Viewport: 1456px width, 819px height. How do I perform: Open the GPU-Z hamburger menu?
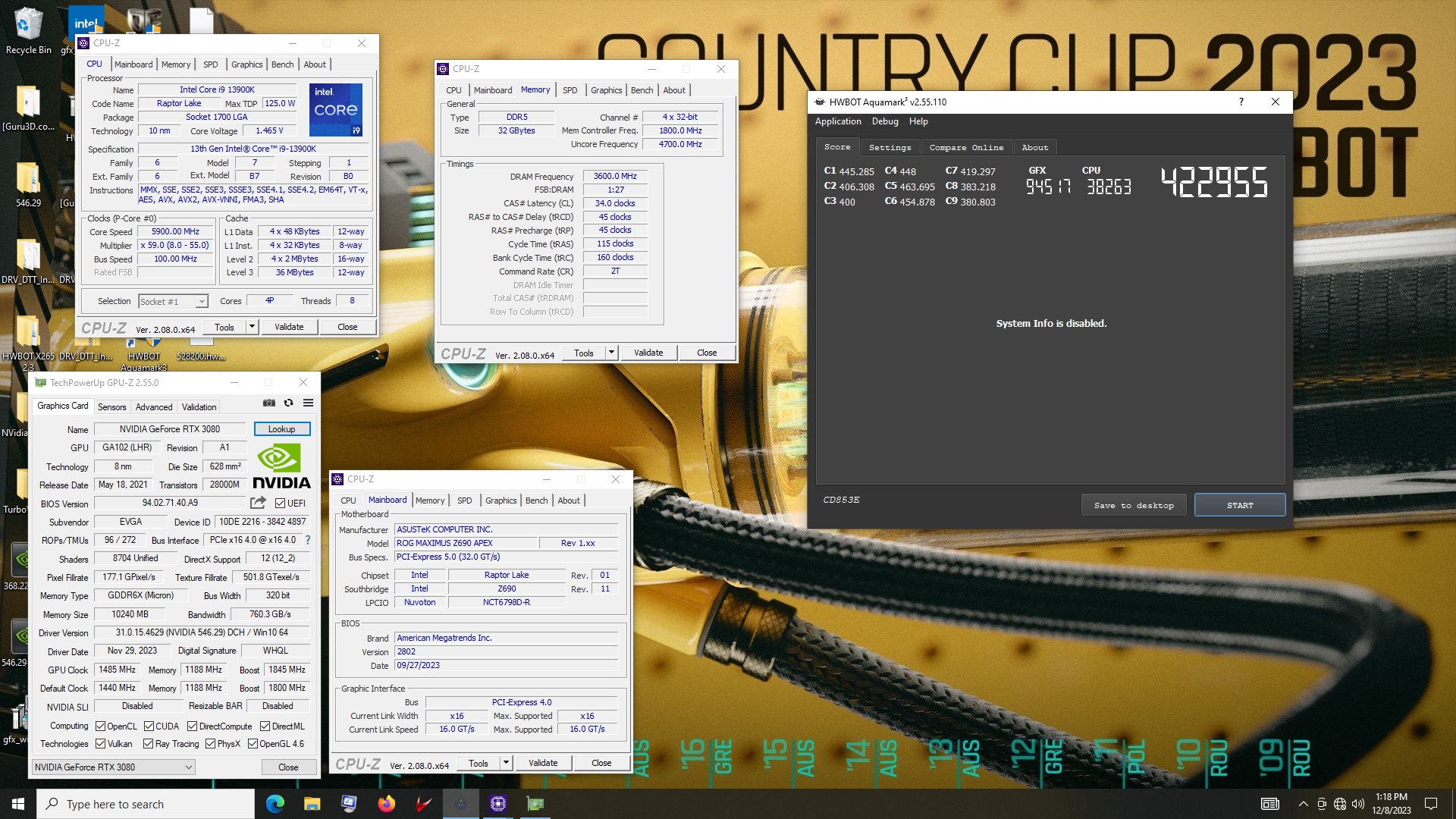coord(308,403)
